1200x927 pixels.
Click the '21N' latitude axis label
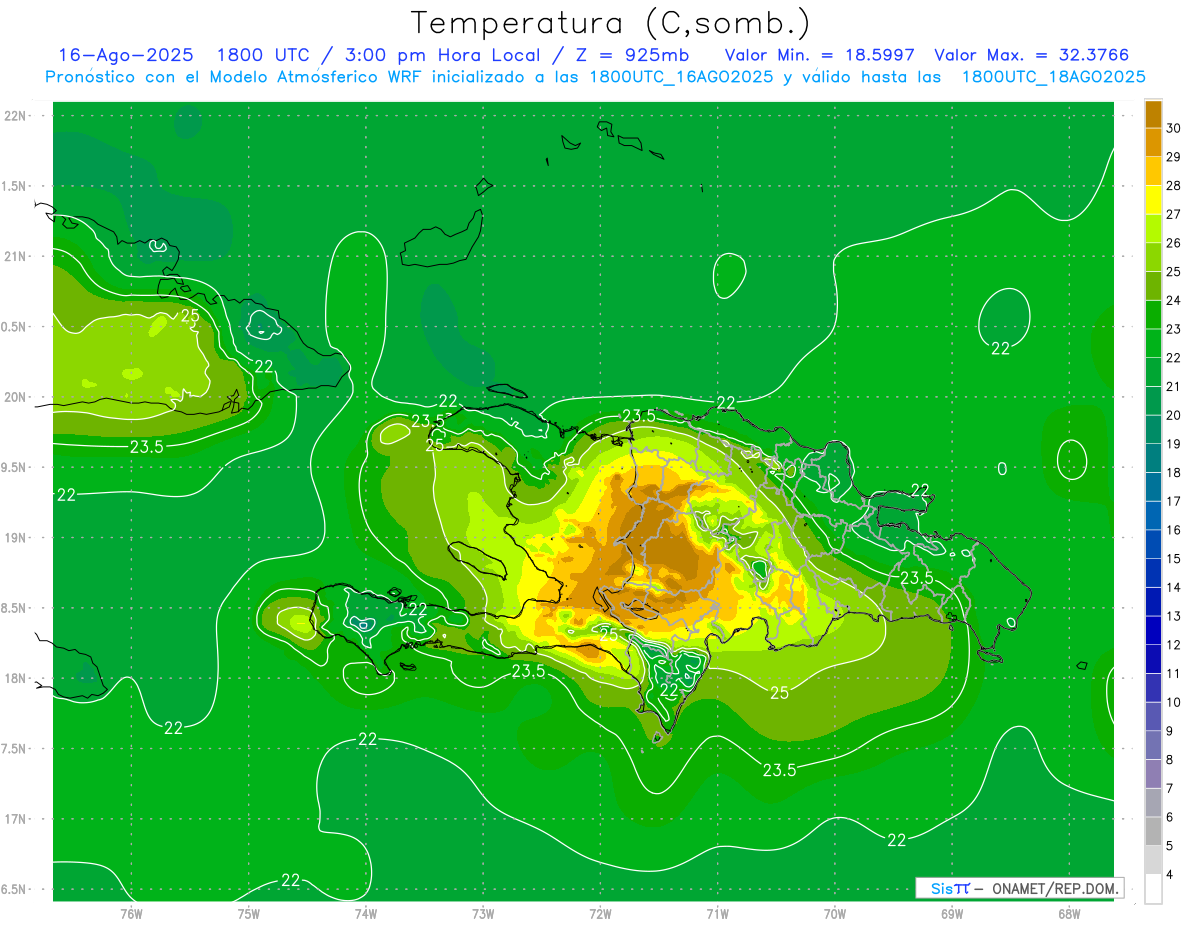(x=15, y=257)
